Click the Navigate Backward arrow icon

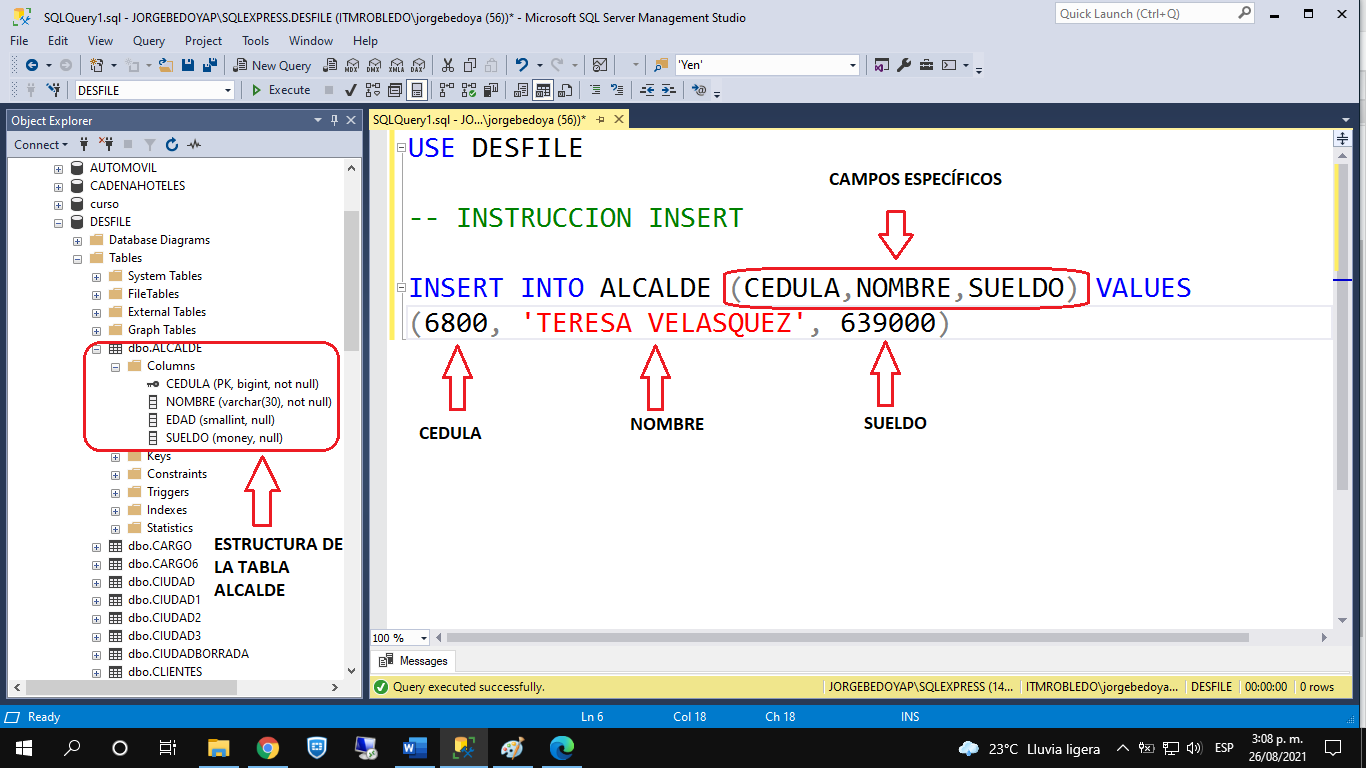point(32,65)
